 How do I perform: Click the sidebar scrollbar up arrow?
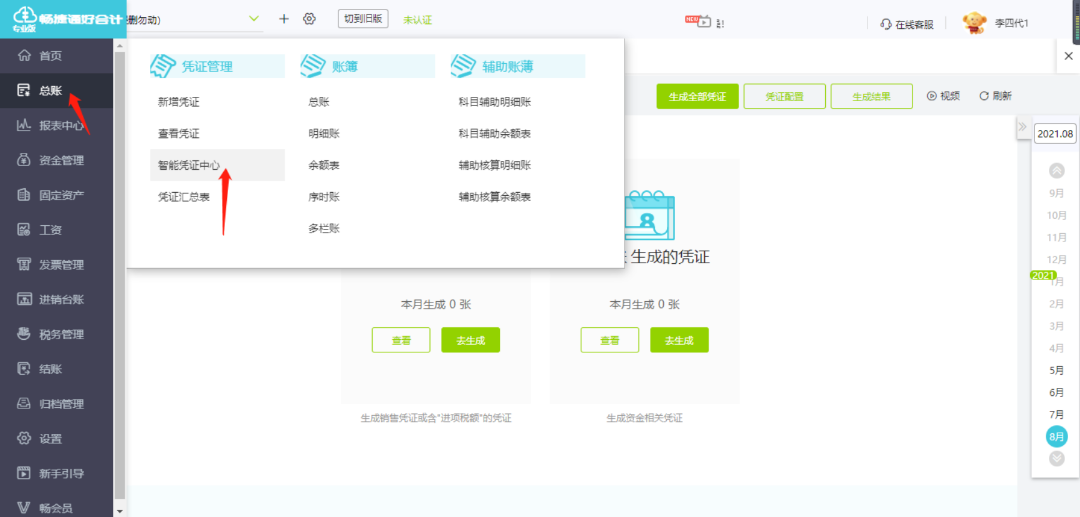120,45
